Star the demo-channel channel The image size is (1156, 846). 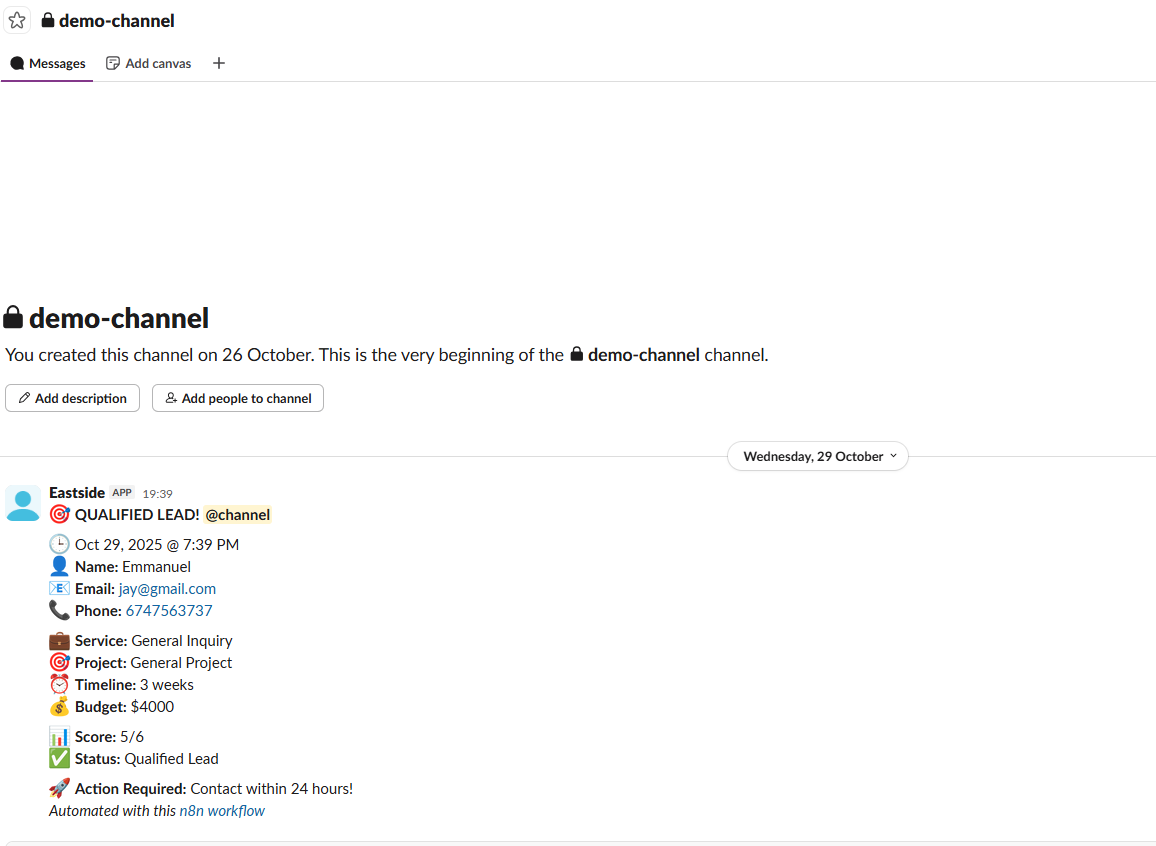point(17,21)
